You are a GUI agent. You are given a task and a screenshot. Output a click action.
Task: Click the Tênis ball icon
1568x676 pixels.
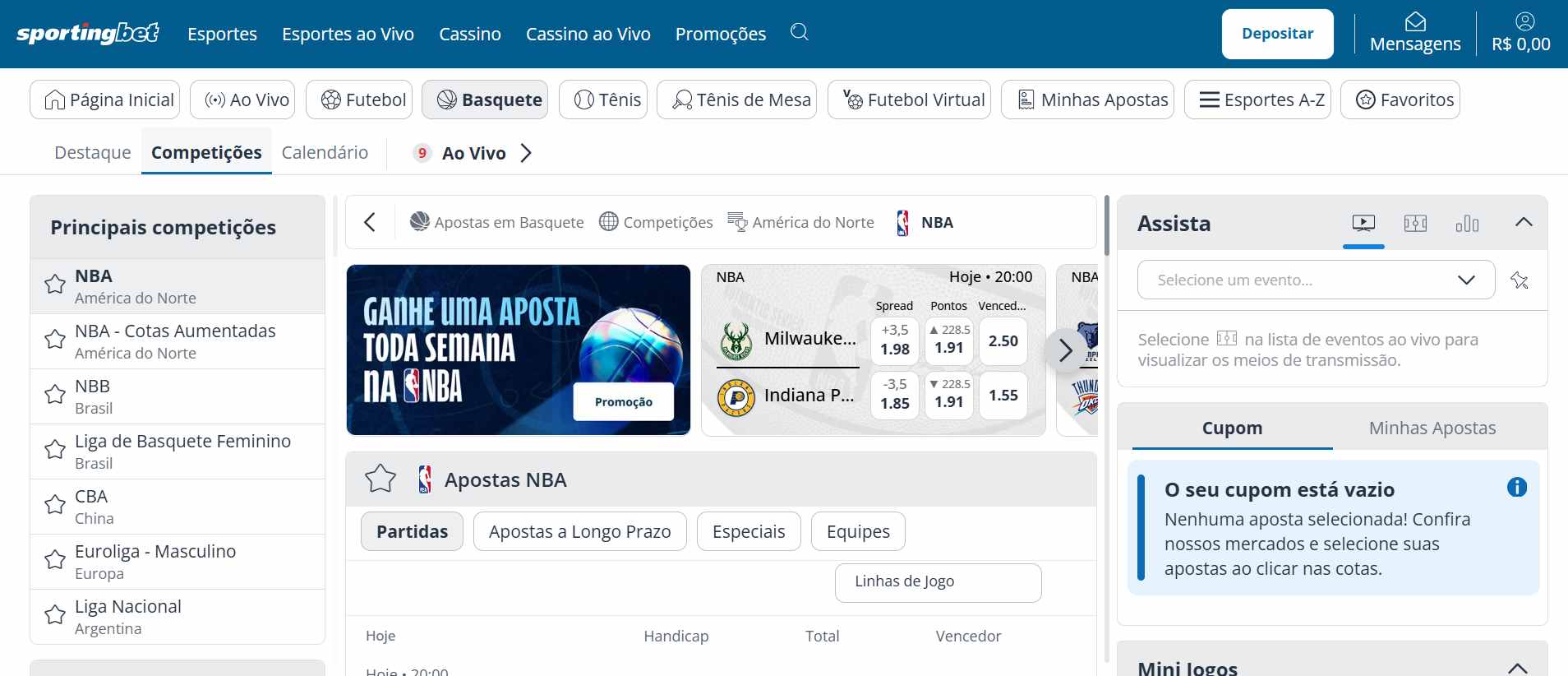[584, 100]
